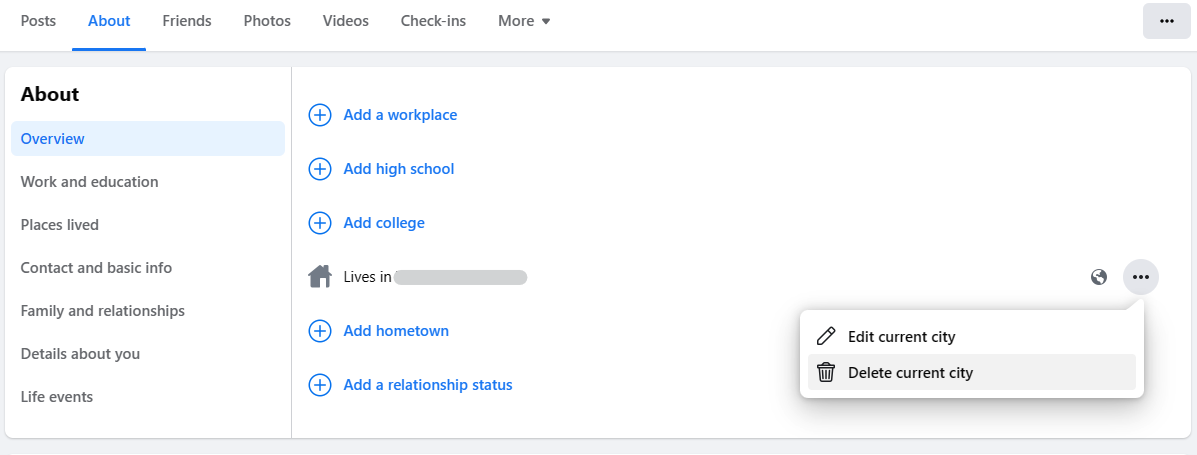Click the globe privacy icon for current city
This screenshot has width=1197, height=455.
pos(1099,277)
